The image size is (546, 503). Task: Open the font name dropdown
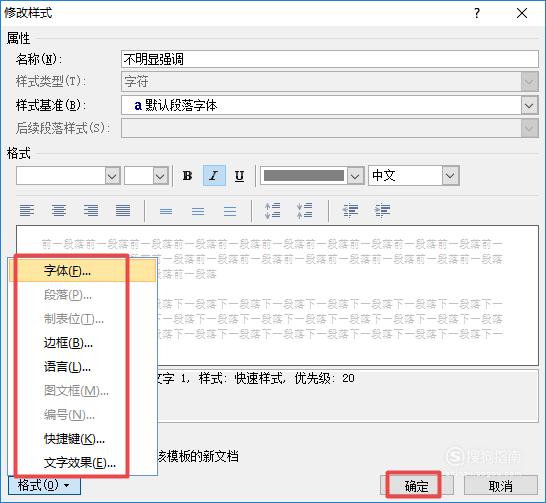pos(112,176)
